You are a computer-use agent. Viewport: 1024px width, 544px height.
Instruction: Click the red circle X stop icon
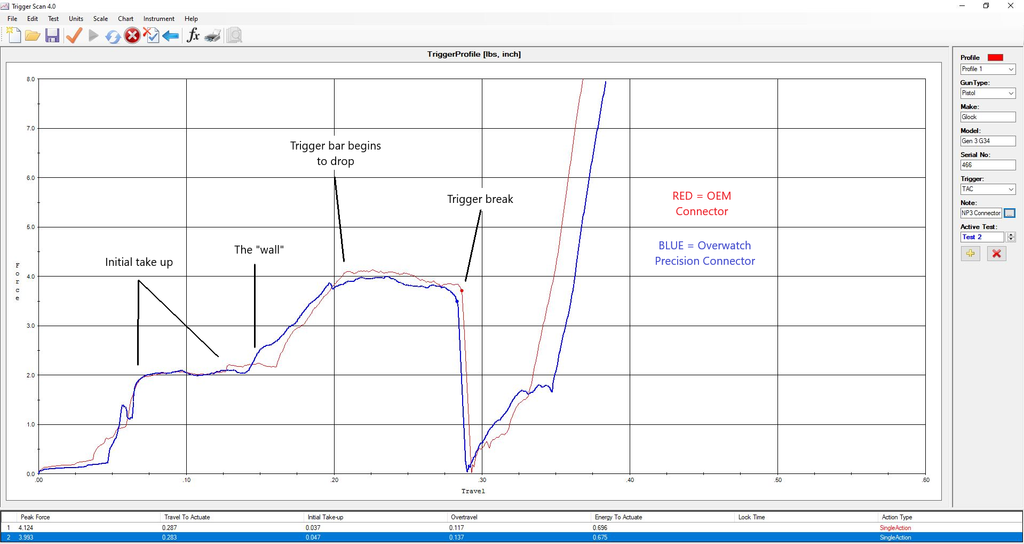tap(132, 35)
